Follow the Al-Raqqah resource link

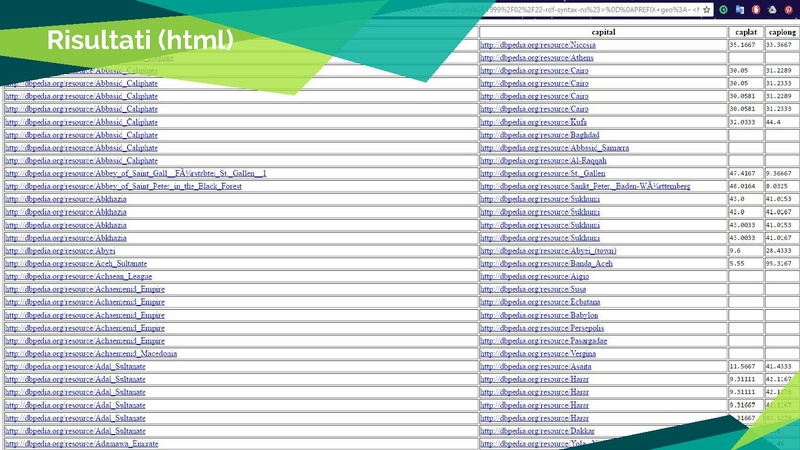click(543, 160)
